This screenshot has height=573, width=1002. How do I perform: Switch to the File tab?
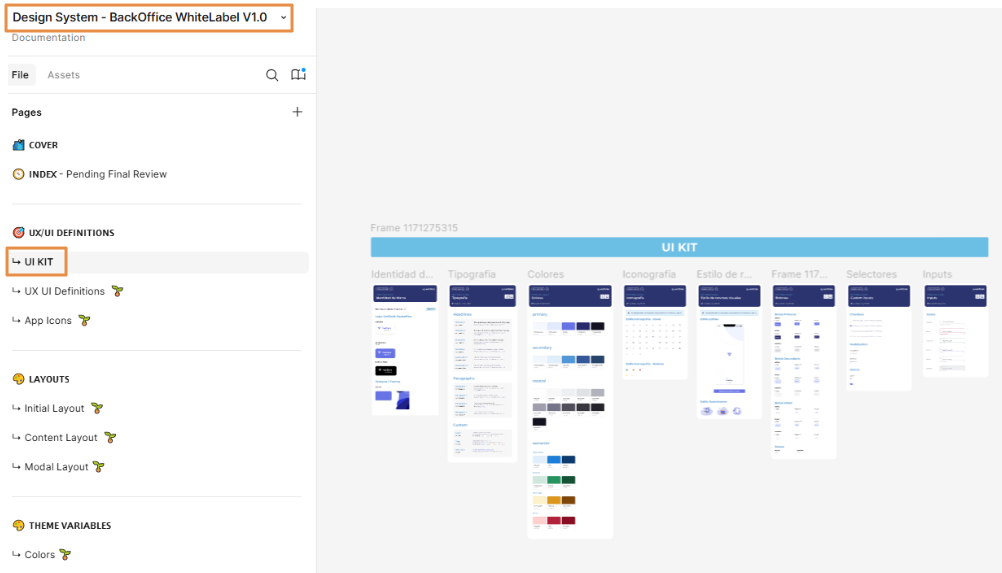pyautogui.click(x=20, y=75)
